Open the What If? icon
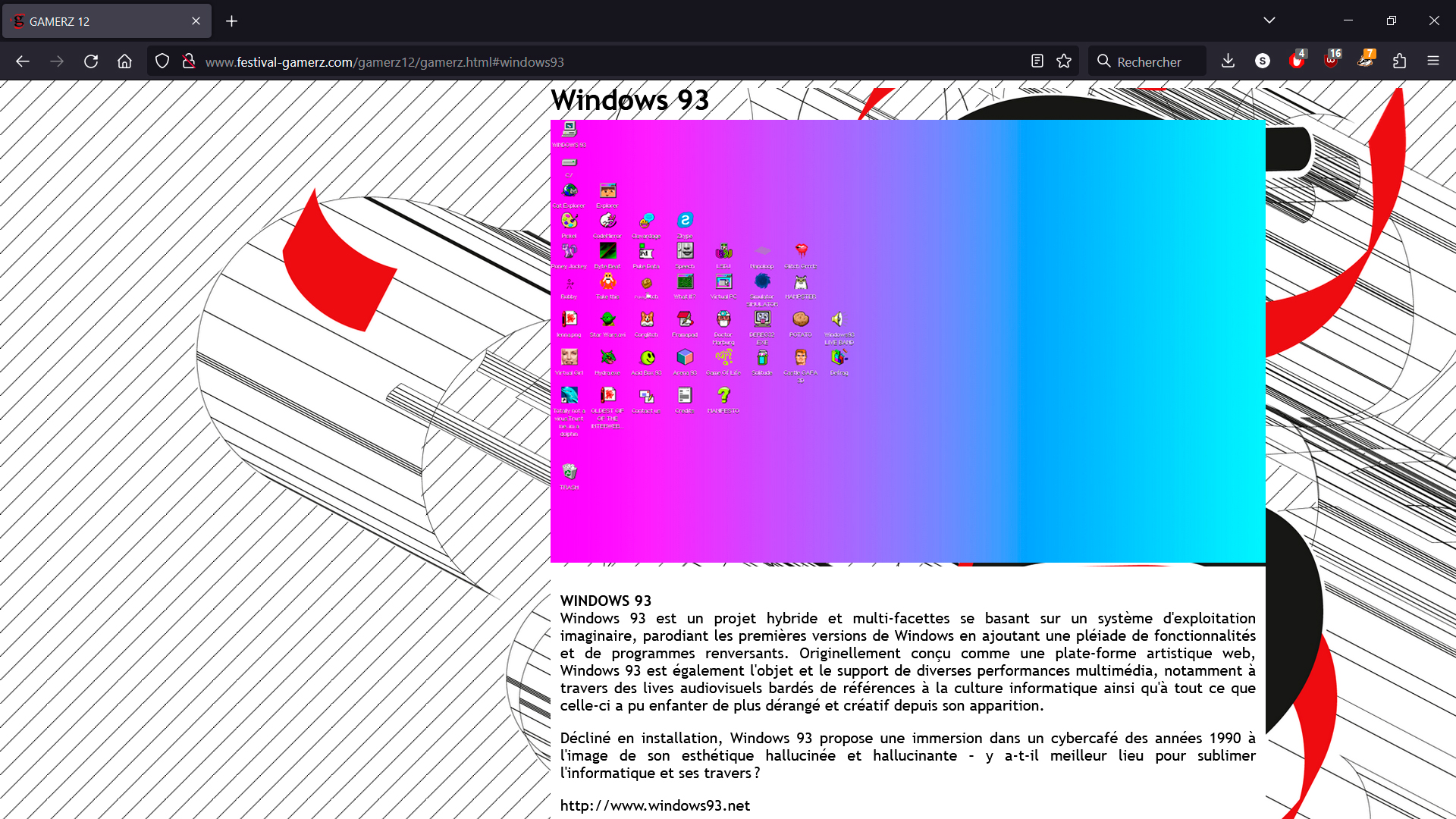The image size is (1456, 819). tap(685, 282)
